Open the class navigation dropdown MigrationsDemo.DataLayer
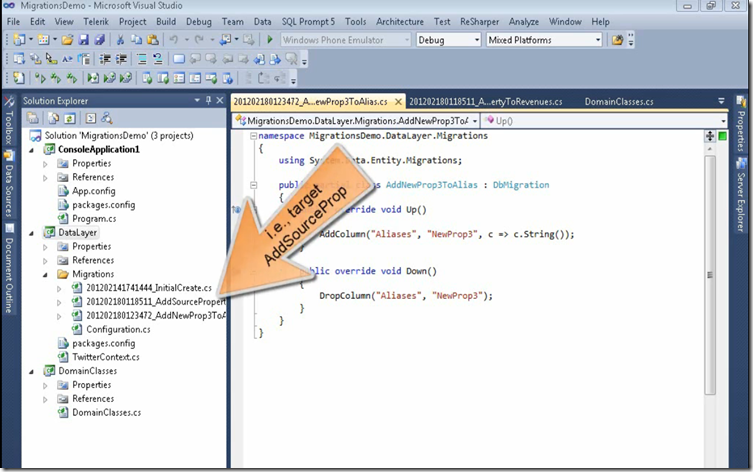Viewport: 753px width, 472px height. (356, 121)
